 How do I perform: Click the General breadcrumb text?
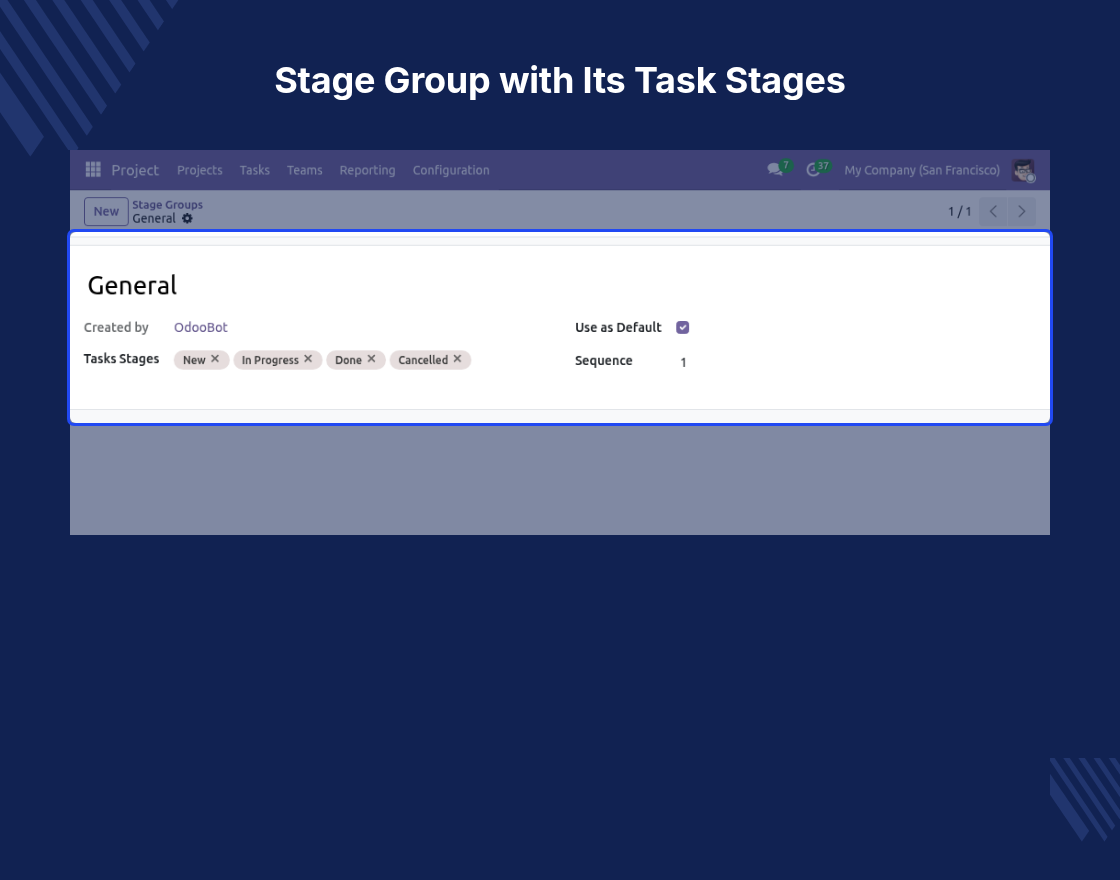(154, 219)
